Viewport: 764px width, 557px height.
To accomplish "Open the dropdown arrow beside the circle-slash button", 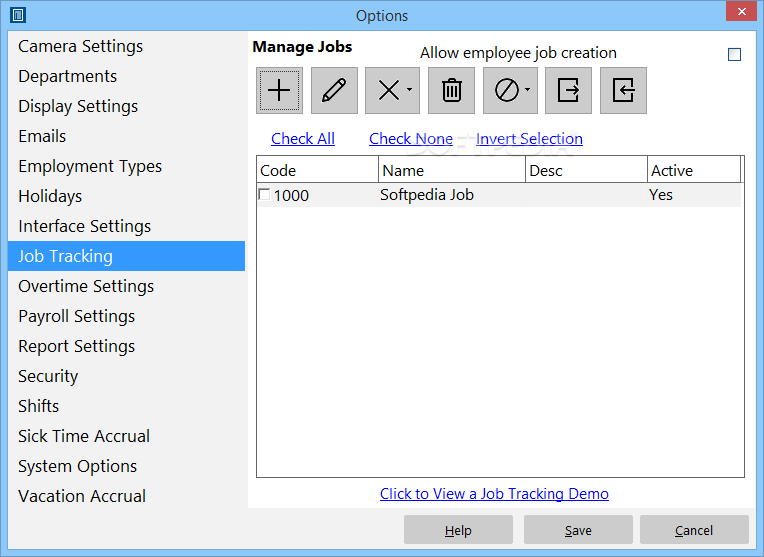I will 527,90.
